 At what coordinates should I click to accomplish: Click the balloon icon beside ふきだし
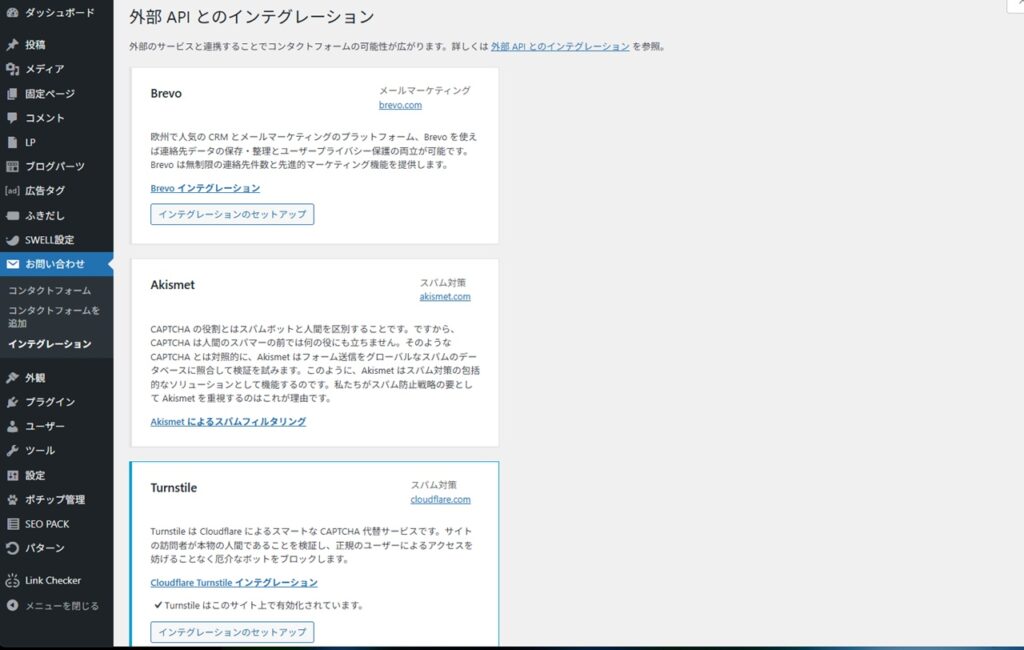click(x=12, y=215)
